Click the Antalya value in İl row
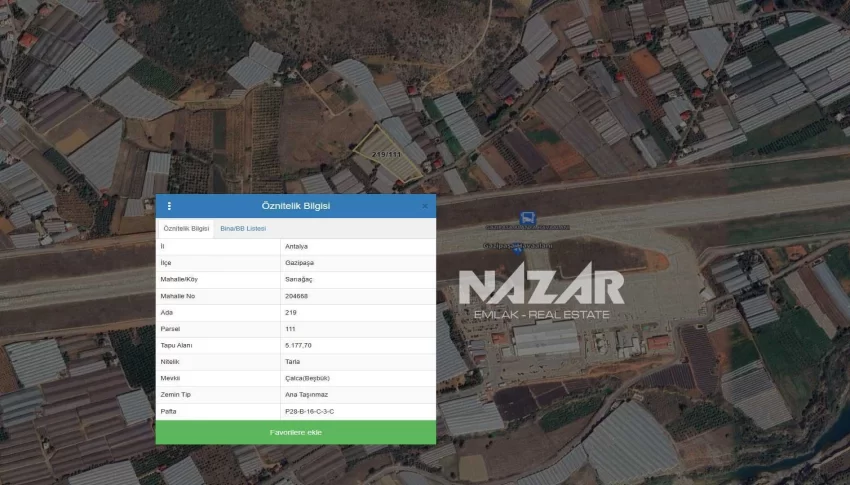The image size is (850, 485). coord(296,246)
